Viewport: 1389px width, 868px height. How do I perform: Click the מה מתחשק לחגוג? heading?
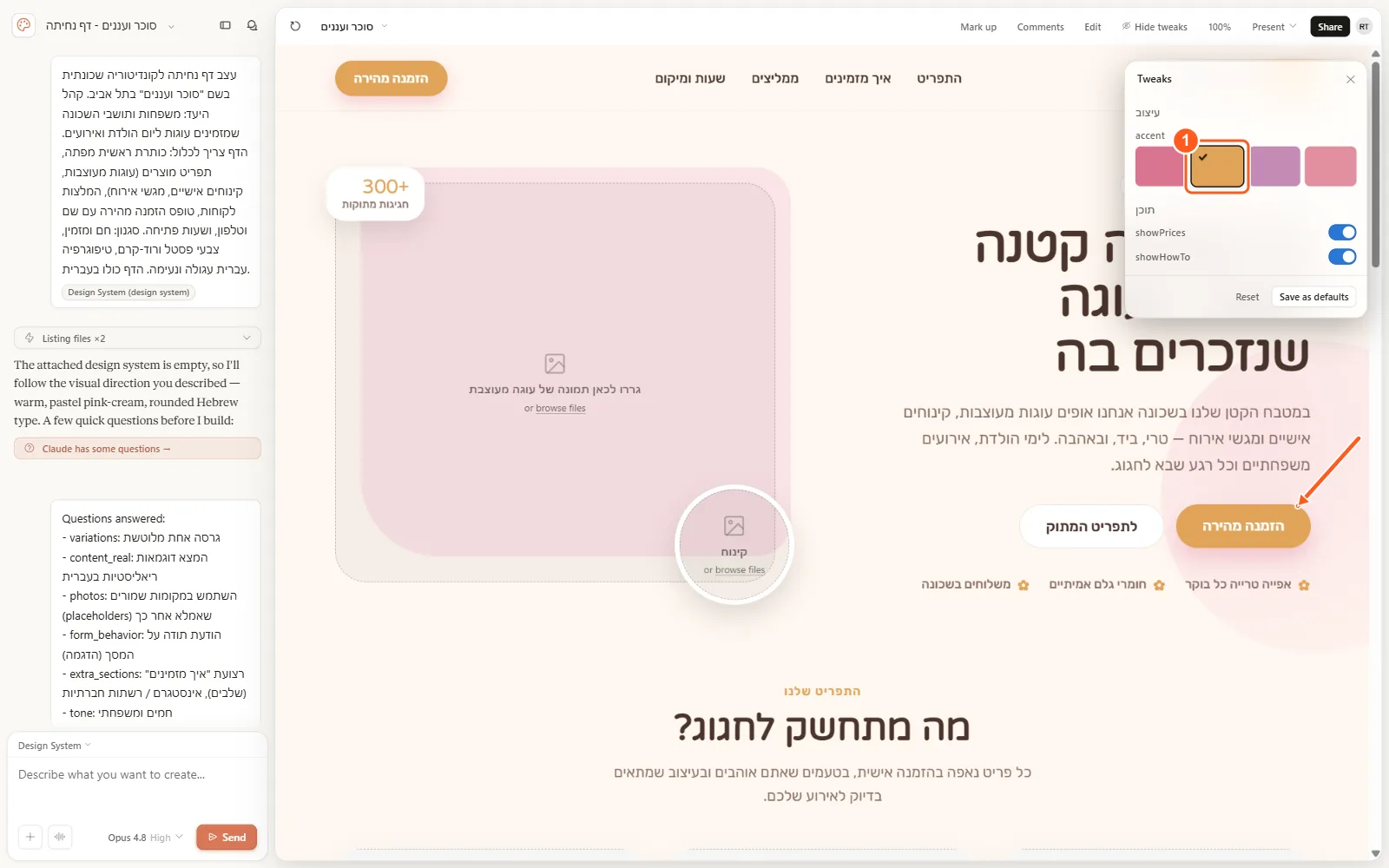(x=821, y=727)
